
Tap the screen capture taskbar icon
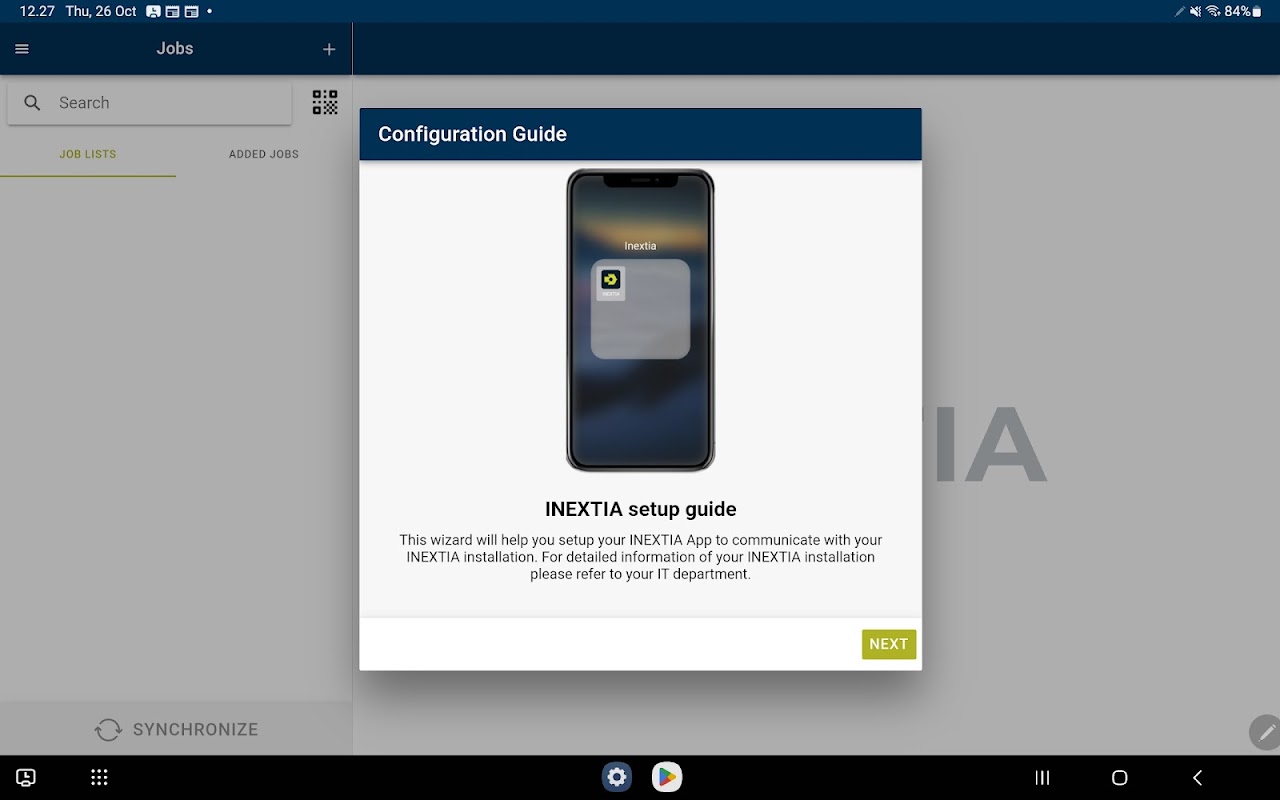tap(26, 777)
